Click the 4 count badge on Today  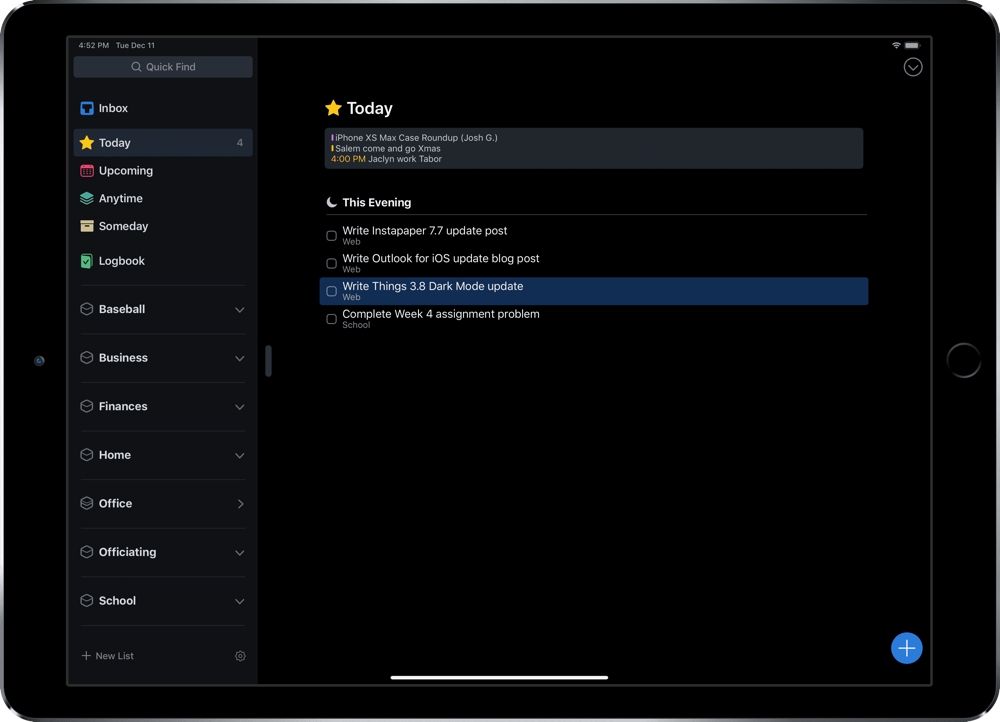coord(240,143)
